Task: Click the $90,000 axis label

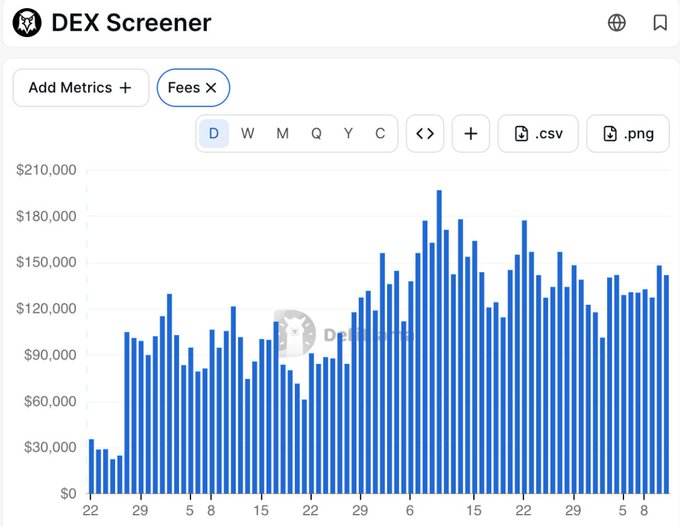Action: click(x=50, y=355)
